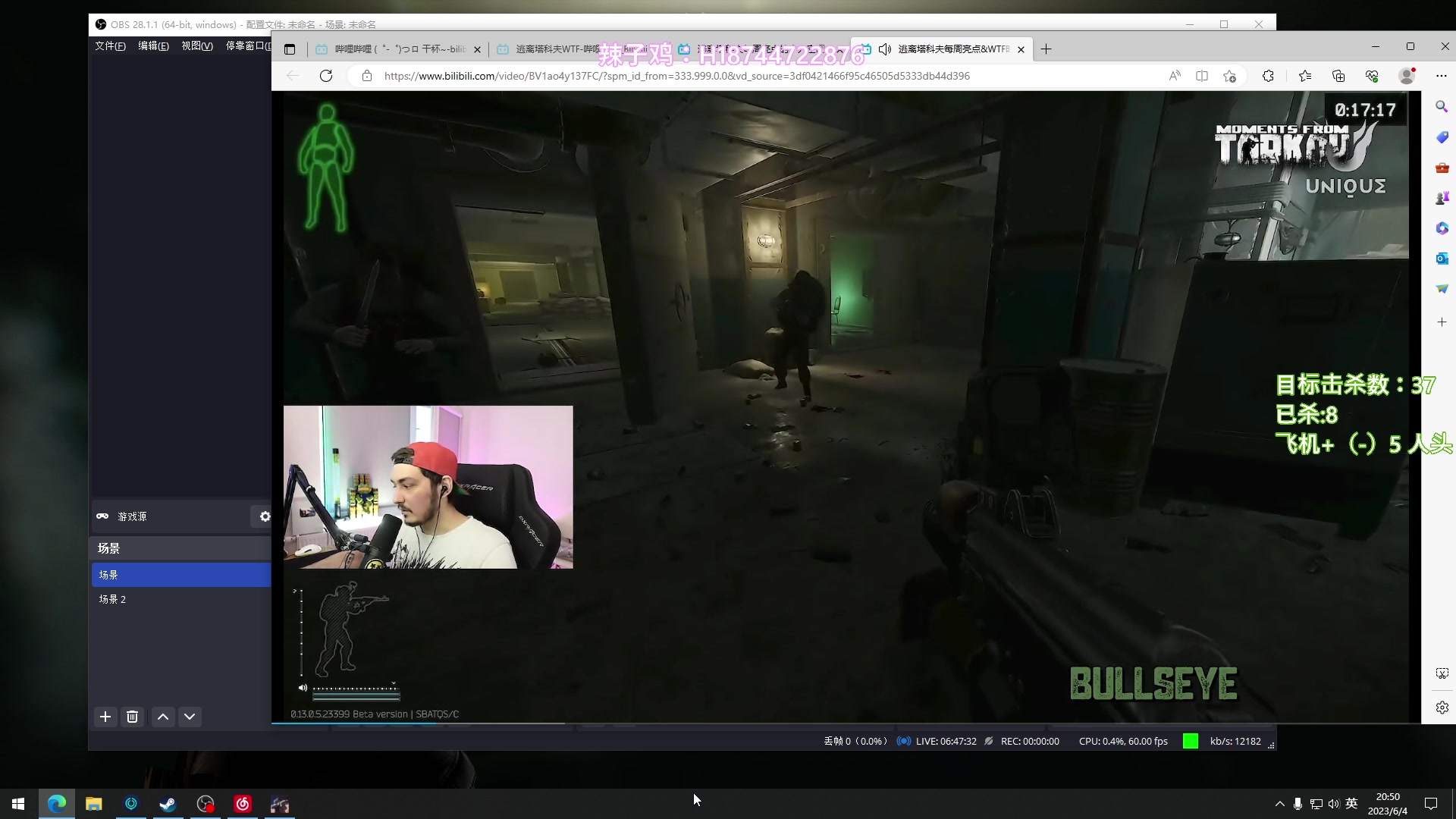Open Microsoft Edge from taskbar
Image resolution: width=1456 pixels, height=819 pixels.
(x=57, y=804)
